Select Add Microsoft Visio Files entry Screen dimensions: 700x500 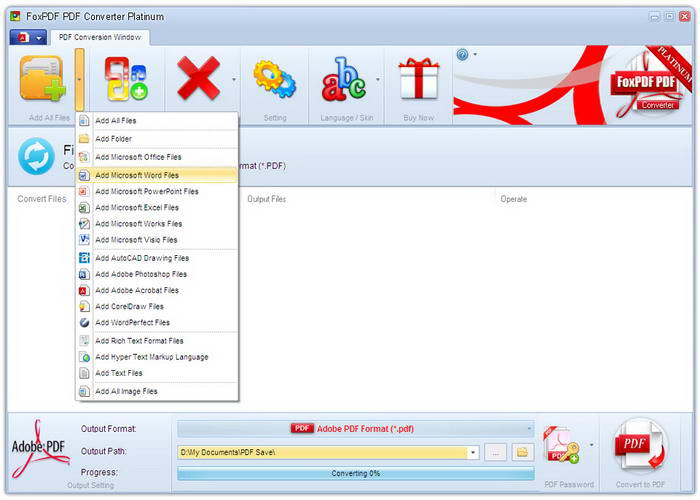click(x=157, y=240)
